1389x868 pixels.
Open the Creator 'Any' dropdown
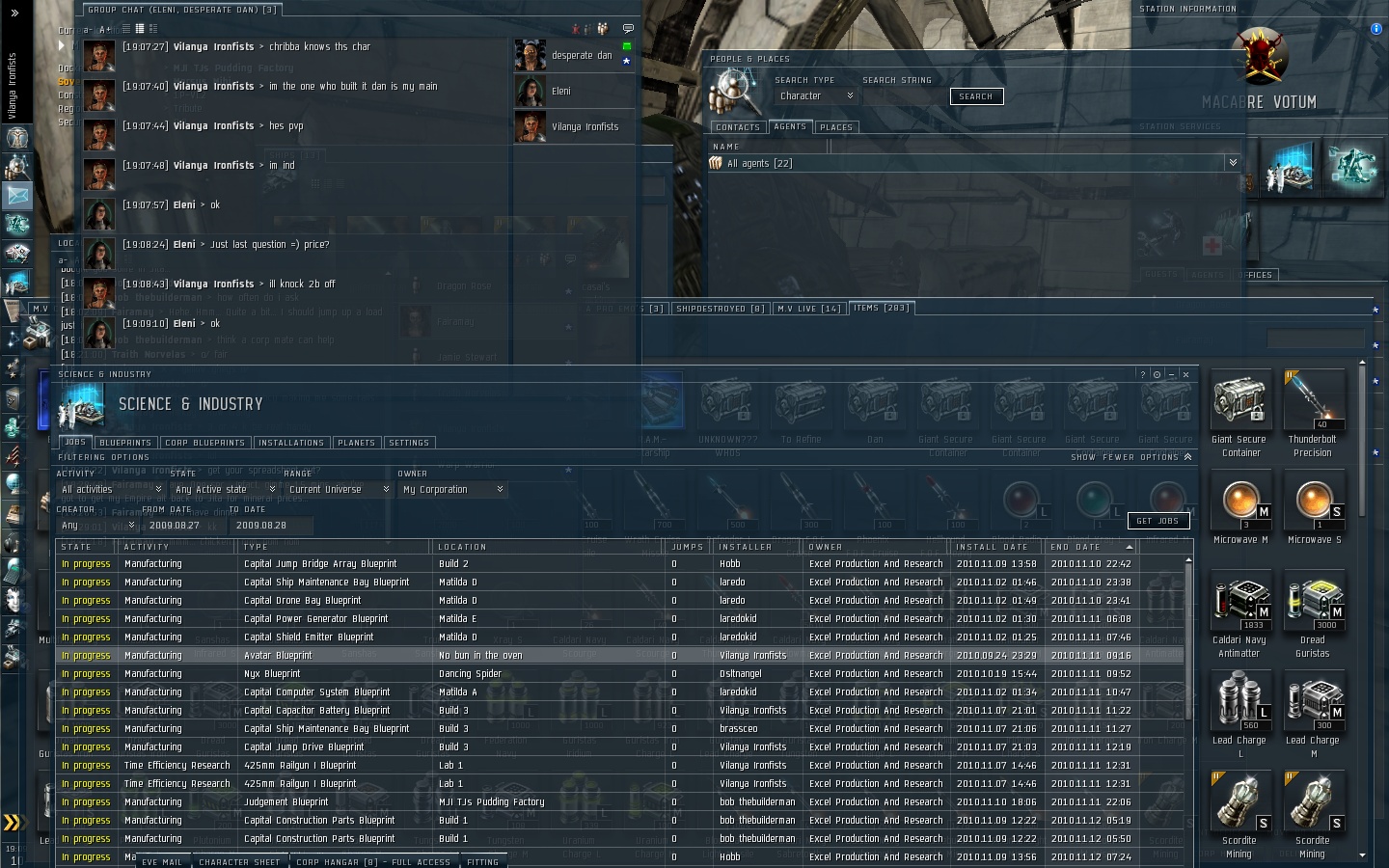pos(97,526)
